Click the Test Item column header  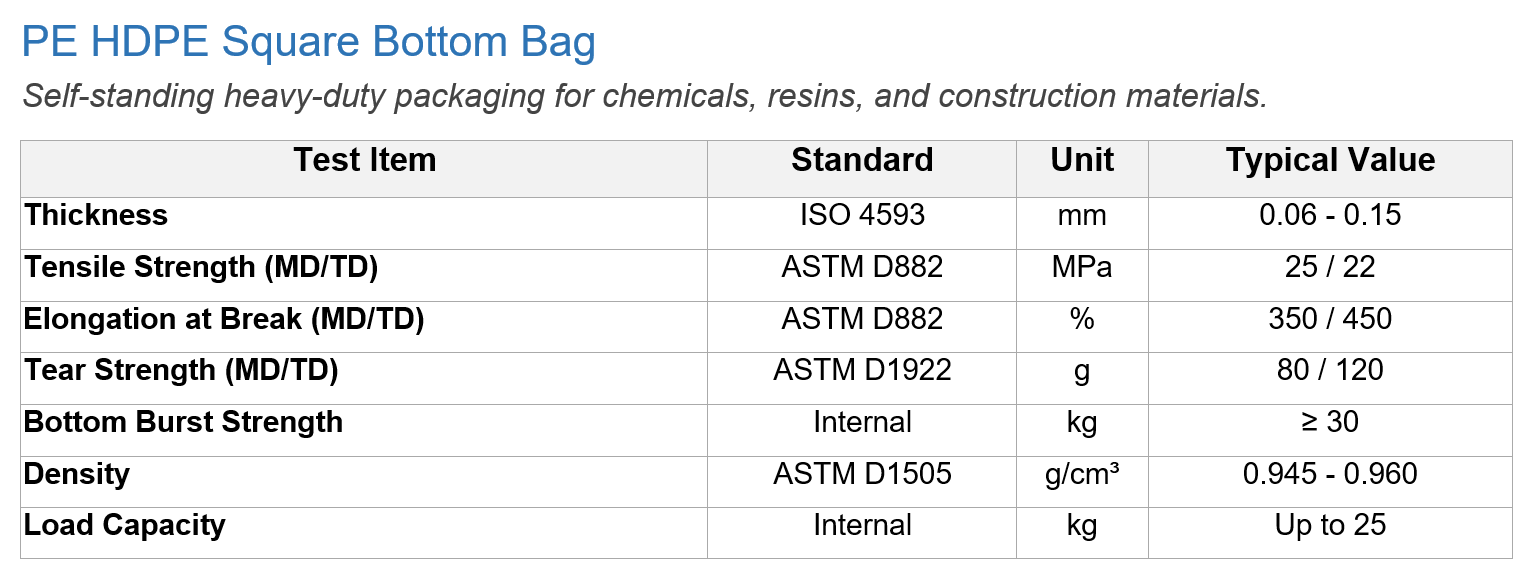pyautogui.click(x=364, y=160)
